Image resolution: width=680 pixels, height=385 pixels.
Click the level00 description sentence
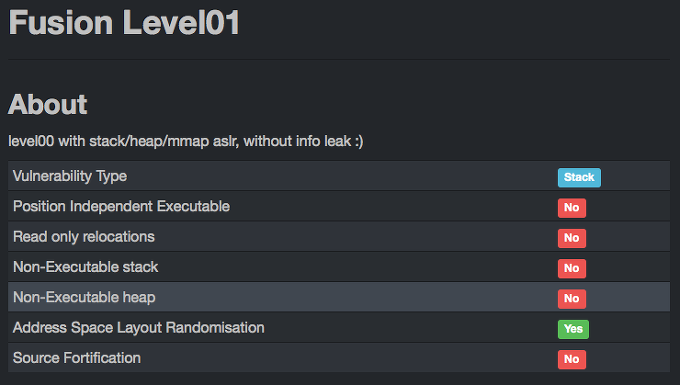[x=186, y=141]
